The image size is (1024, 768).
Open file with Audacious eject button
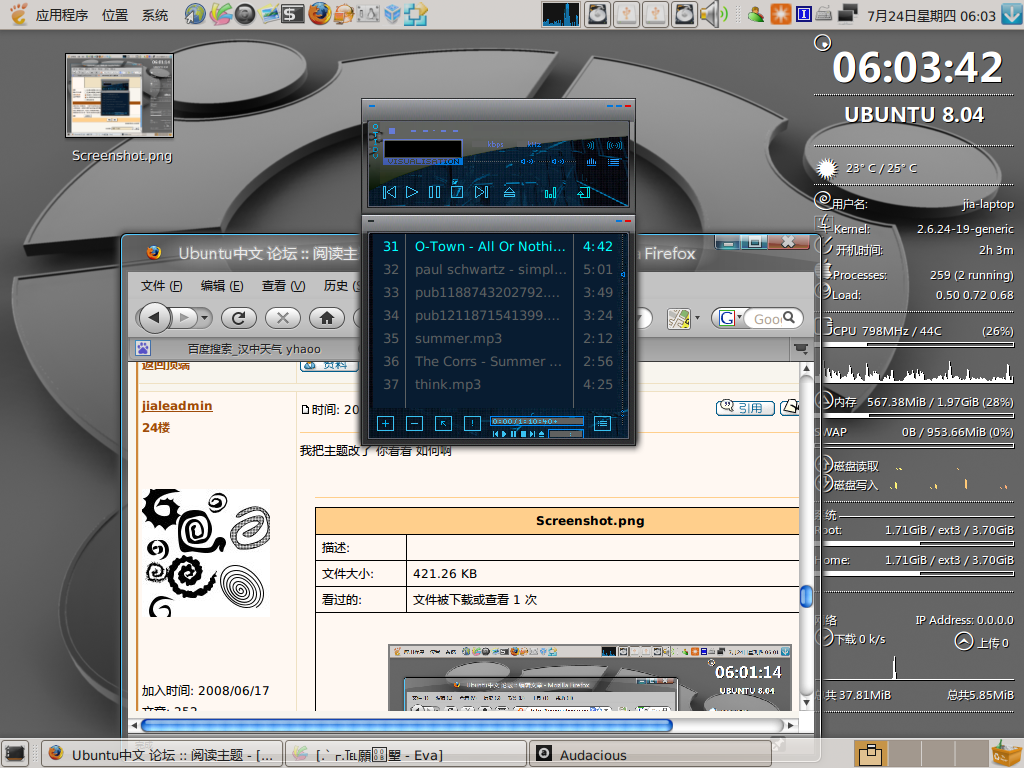point(509,192)
